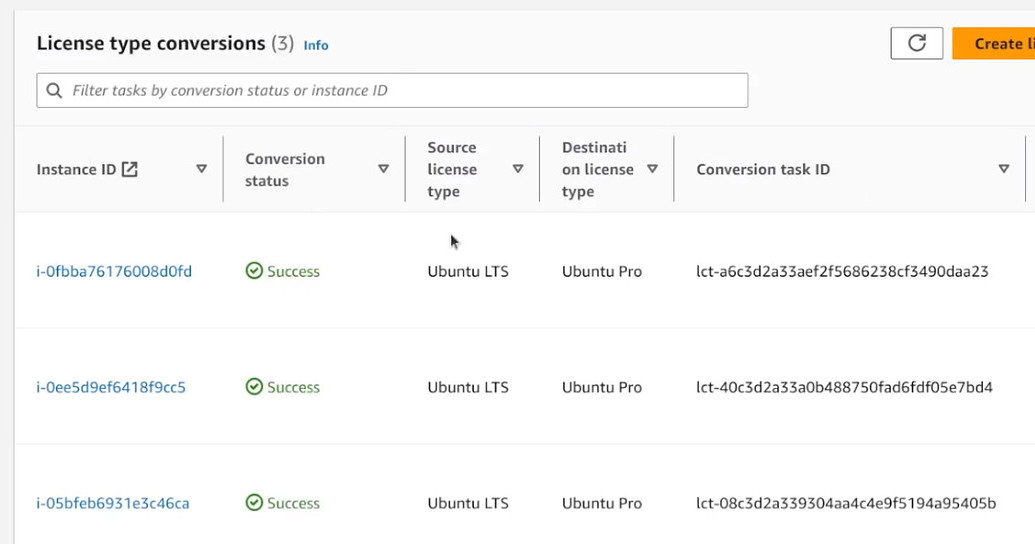Image resolution: width=1035 pixels, height=544 pixels.
Task: Sort by Instance ID column arrow
Action: 201,169
